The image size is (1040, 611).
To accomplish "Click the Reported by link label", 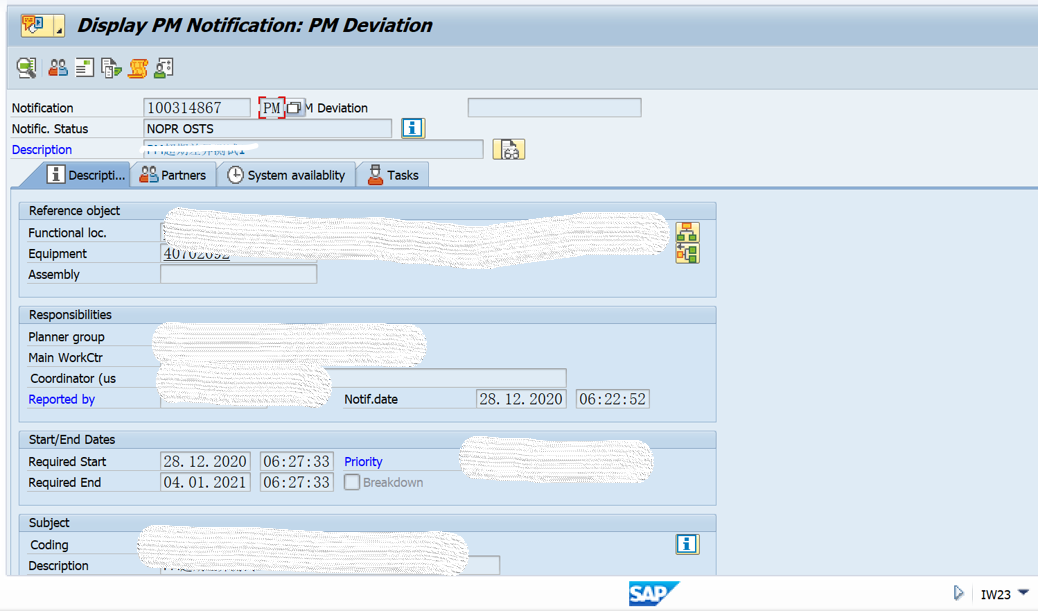I will [62, 399].
